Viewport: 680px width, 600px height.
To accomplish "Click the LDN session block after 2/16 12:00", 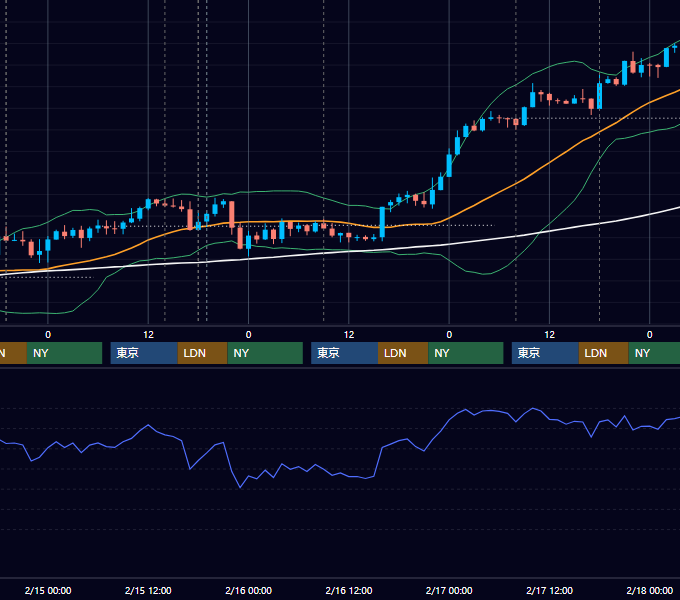I will coord(403,353).
